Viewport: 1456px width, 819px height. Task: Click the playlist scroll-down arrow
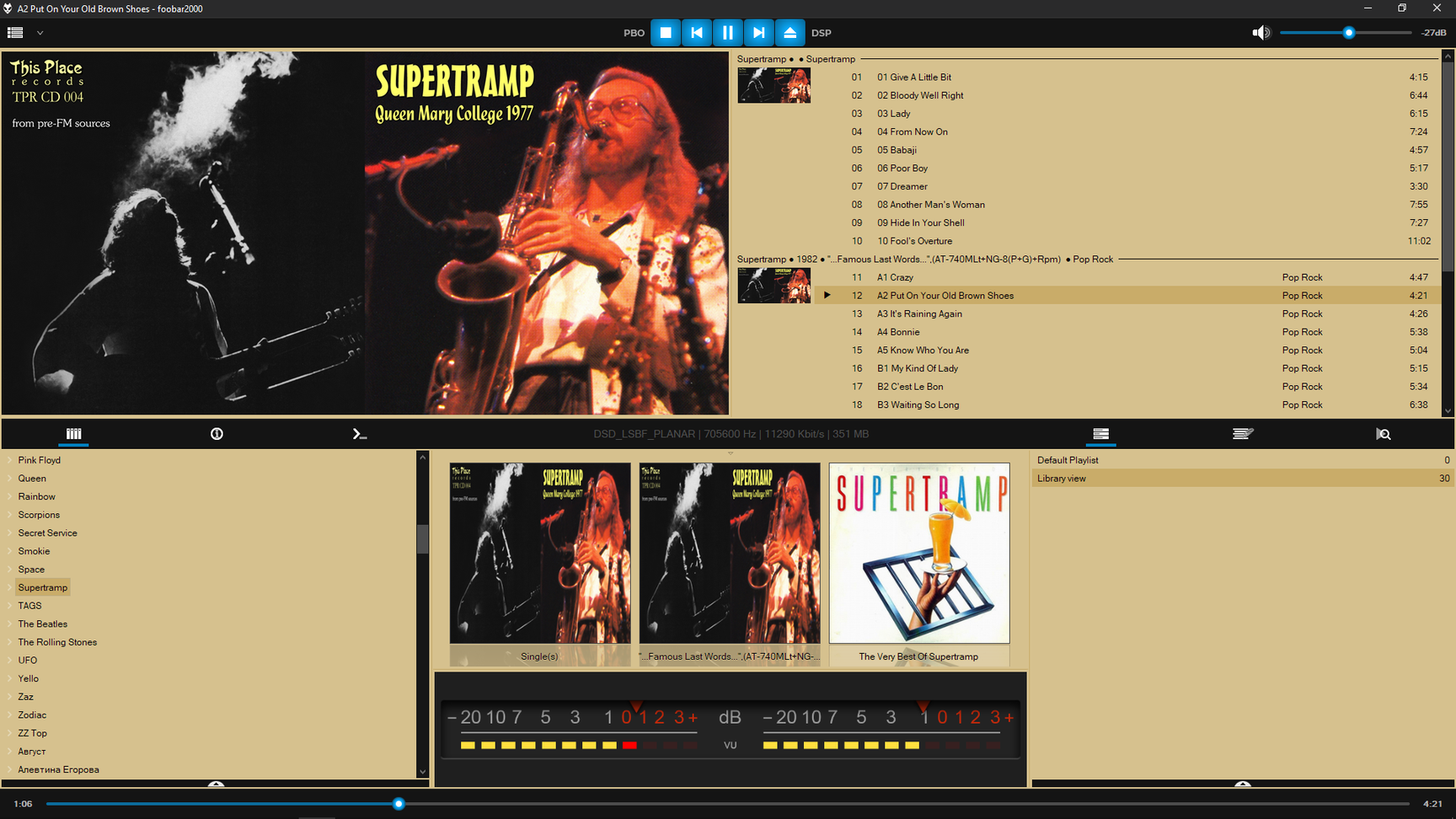pos(1448,411)
